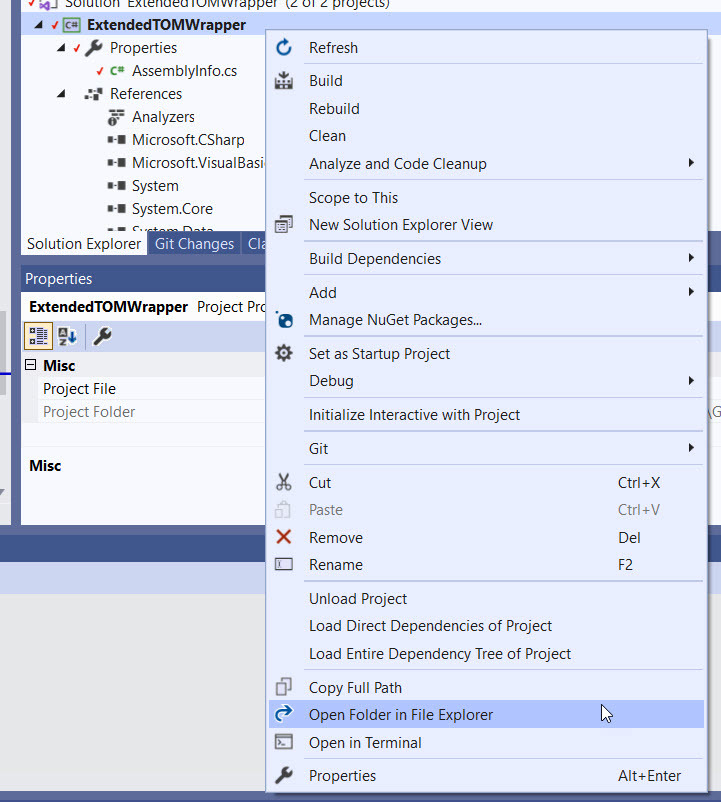Click the red Remove X icon
Viewport: 721px width, 802px height.
click(284, 538)
